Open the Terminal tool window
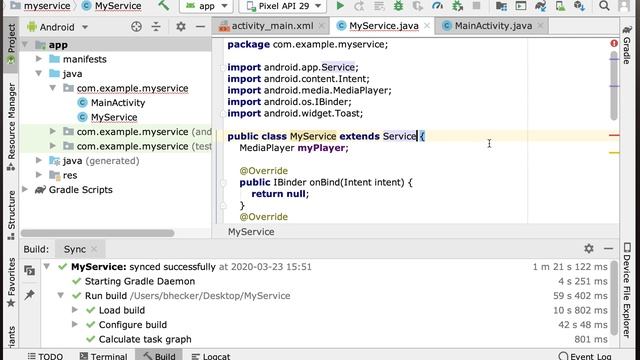640x360 pixels. (103, 356)
